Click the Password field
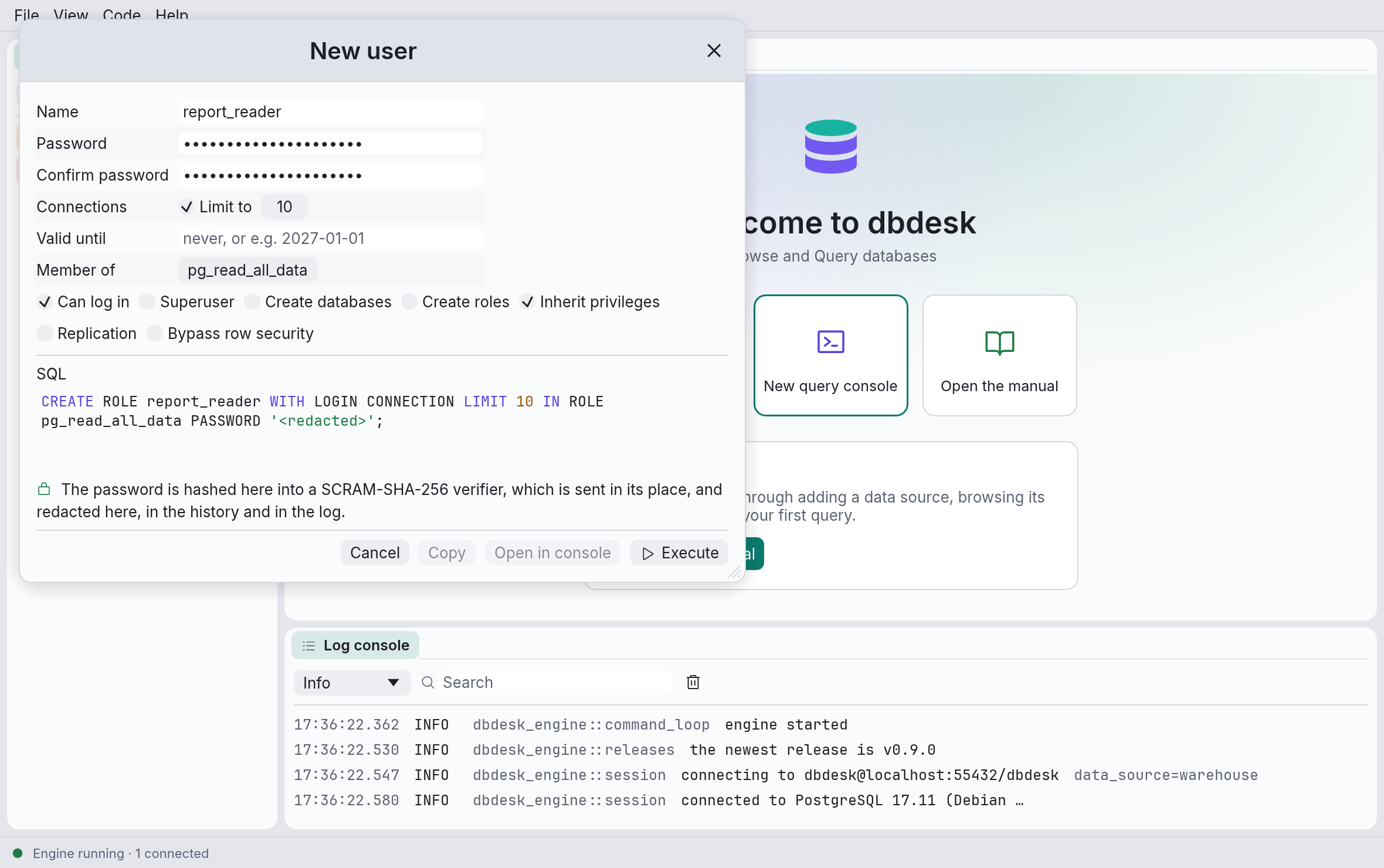1384x868 pixels. (331, 143)
